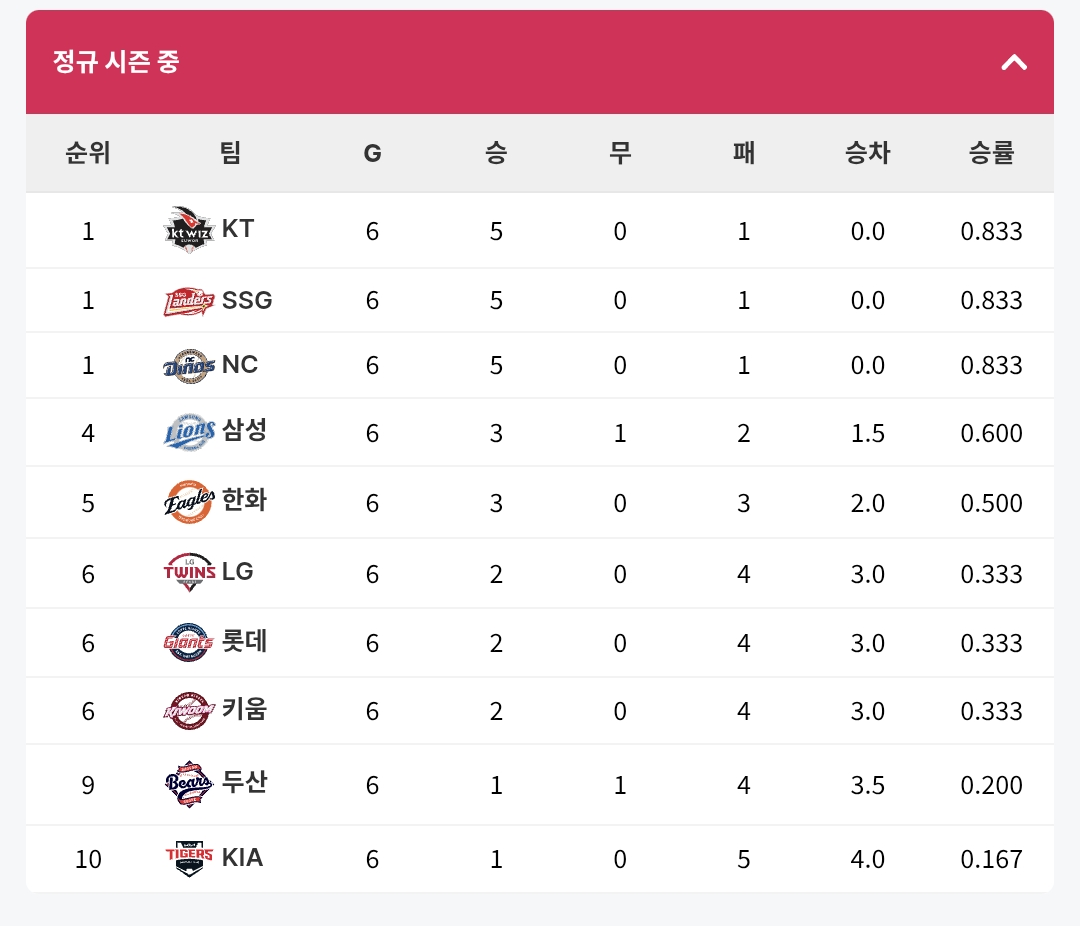Open the 삼성 team name link
This screenshot has height=926, width=1080.
[244, 431]
